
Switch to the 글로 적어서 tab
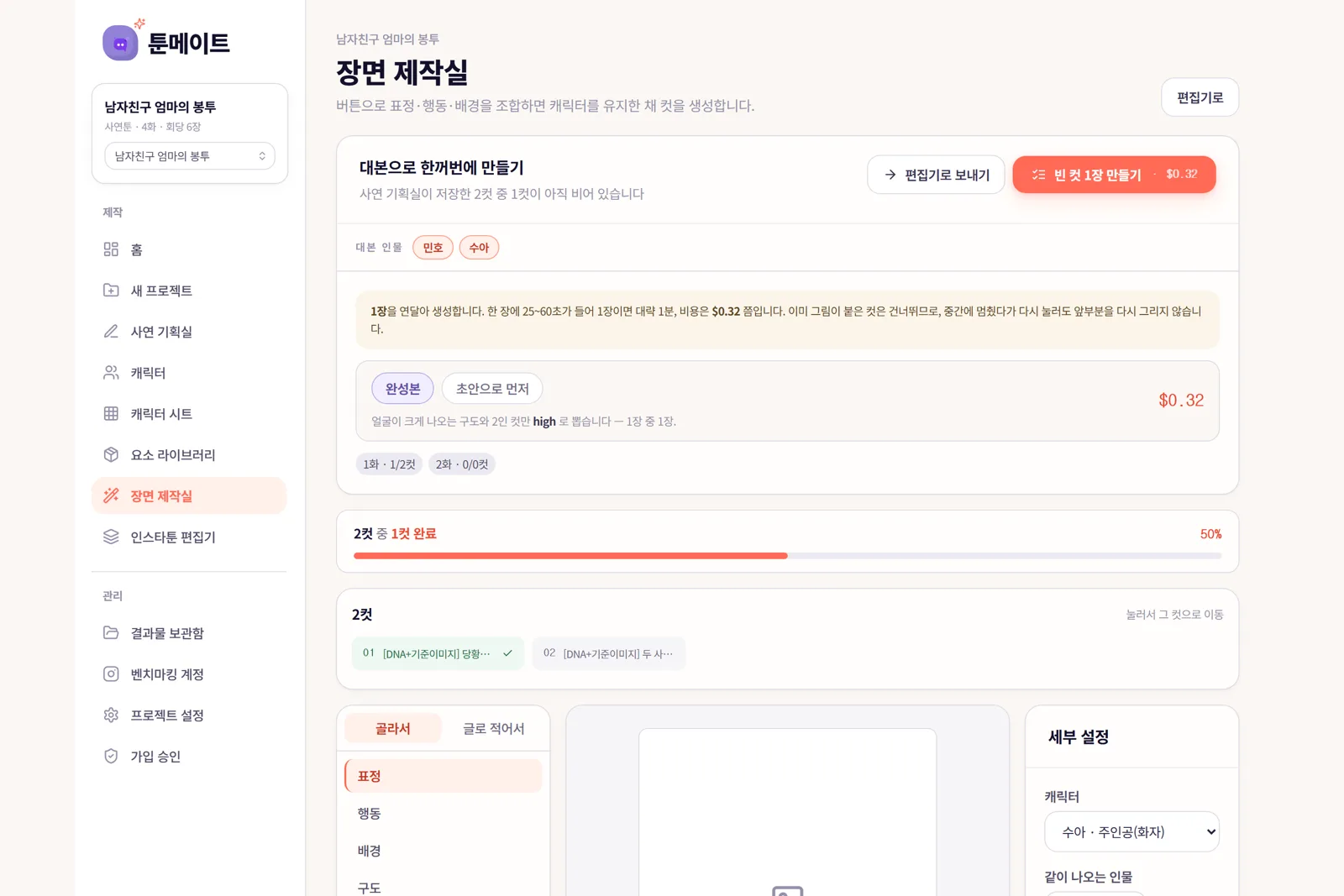[x=494, y=729]
